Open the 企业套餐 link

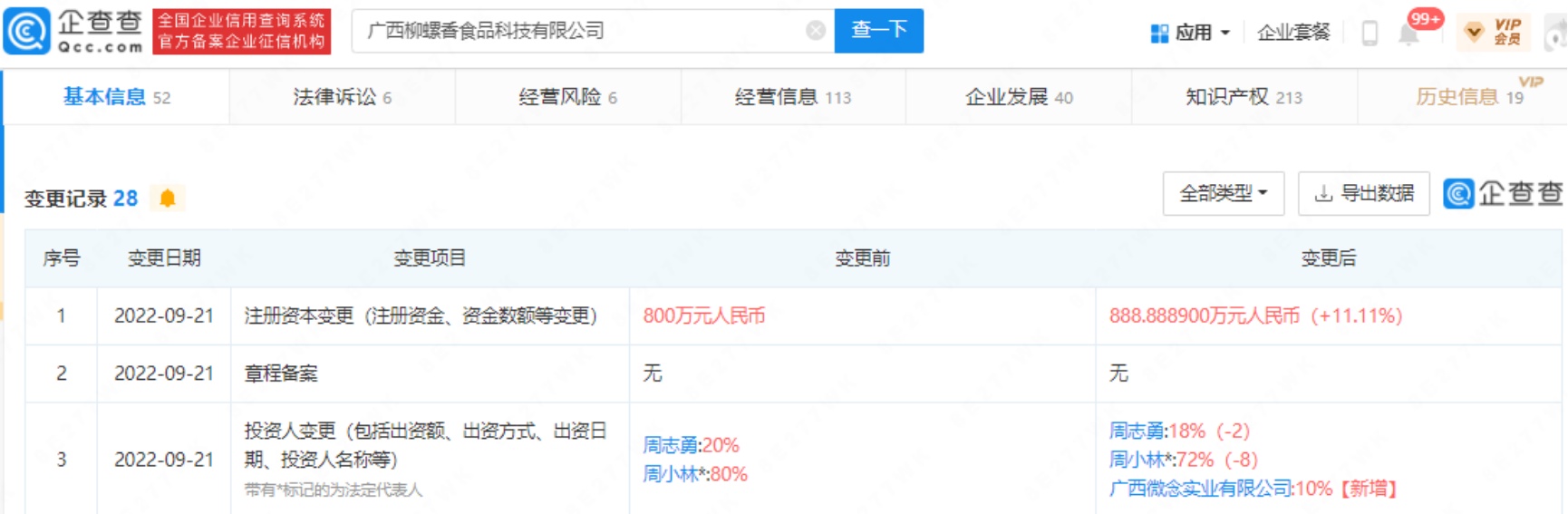[1293, 34]
